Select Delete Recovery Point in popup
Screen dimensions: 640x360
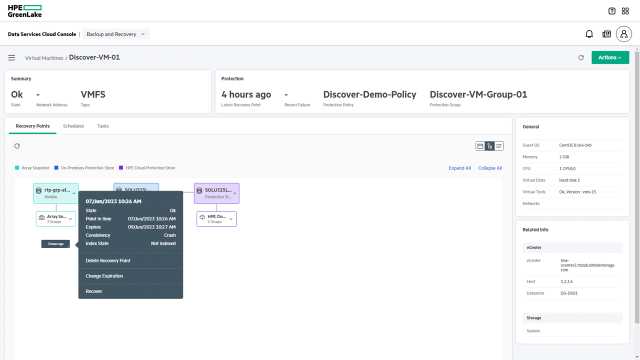tap(108, 260)
